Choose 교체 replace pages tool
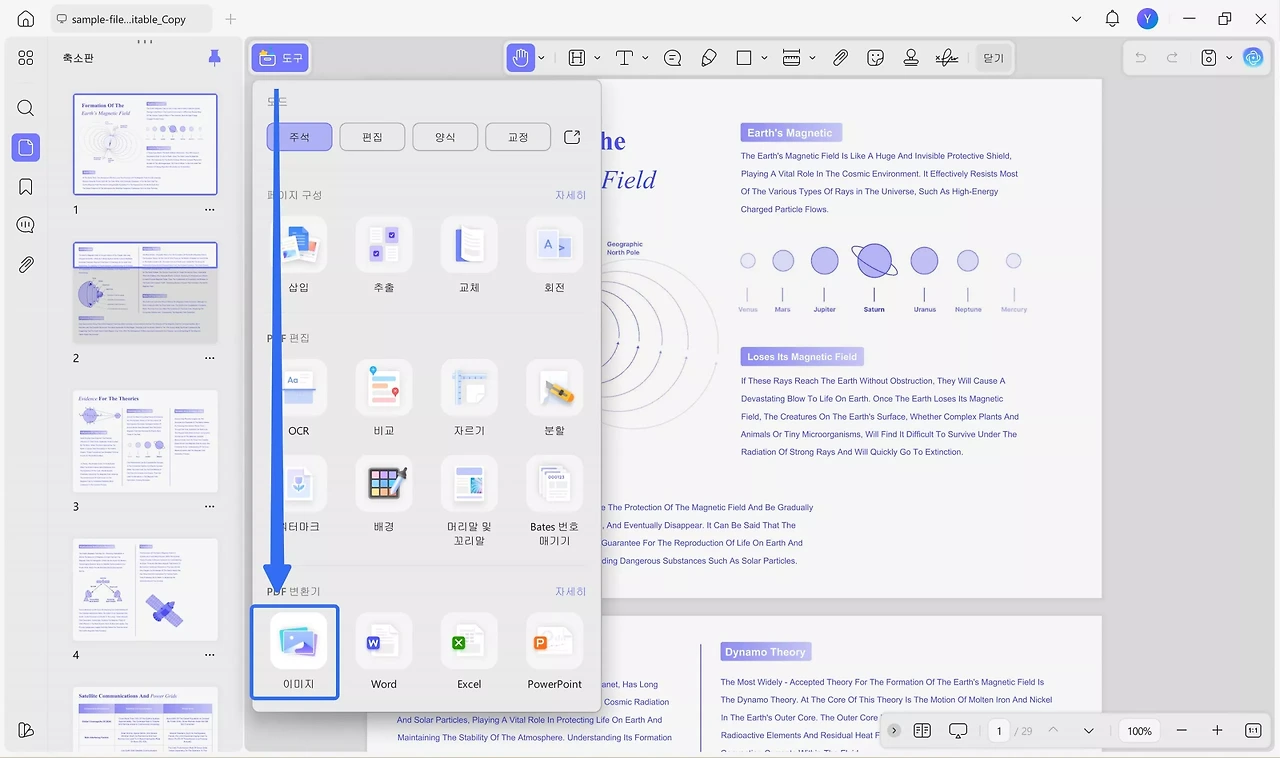 pyautogui.click(x=469, y=256)
